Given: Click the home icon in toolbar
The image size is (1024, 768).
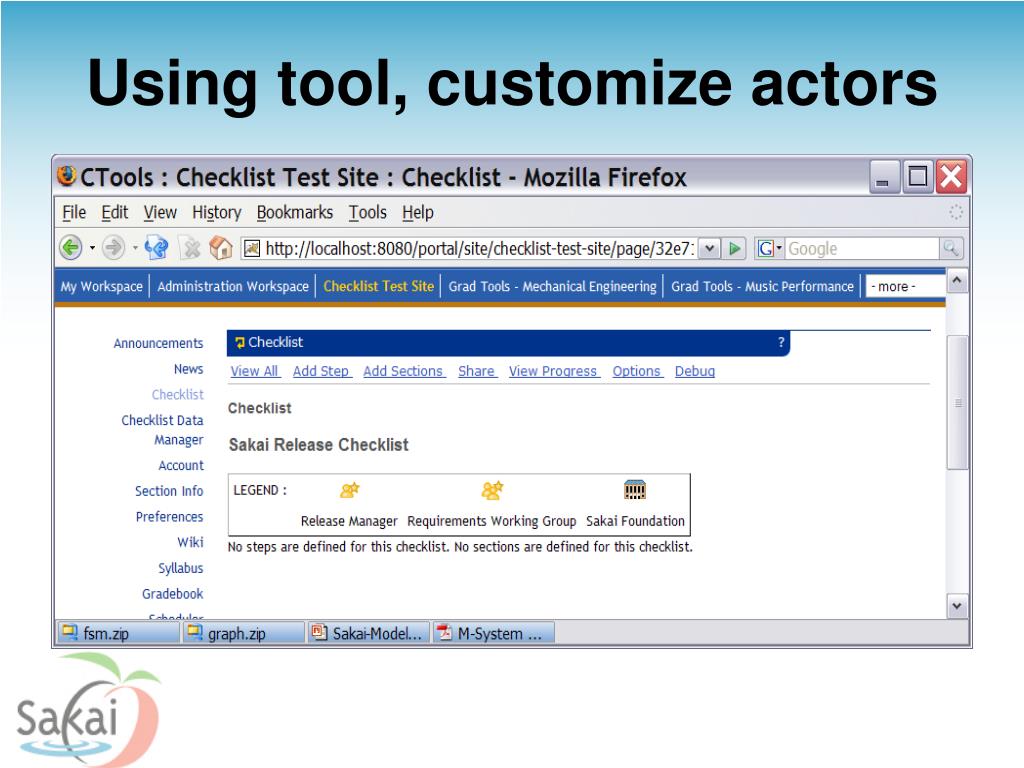Looking at the screenshot, I should coord(221,248).
